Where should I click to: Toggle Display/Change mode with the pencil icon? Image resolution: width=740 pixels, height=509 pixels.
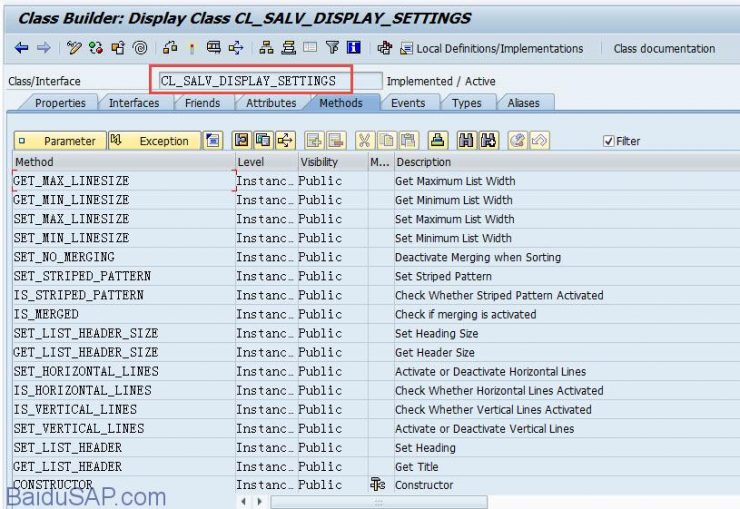[x=74, y=48]
